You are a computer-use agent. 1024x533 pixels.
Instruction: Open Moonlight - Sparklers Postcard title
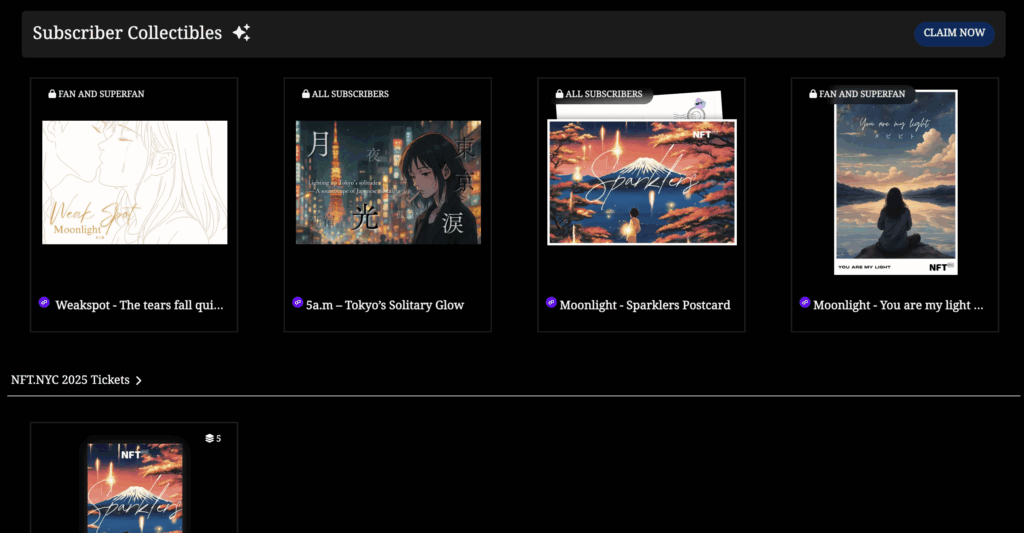tap(645, 305)
